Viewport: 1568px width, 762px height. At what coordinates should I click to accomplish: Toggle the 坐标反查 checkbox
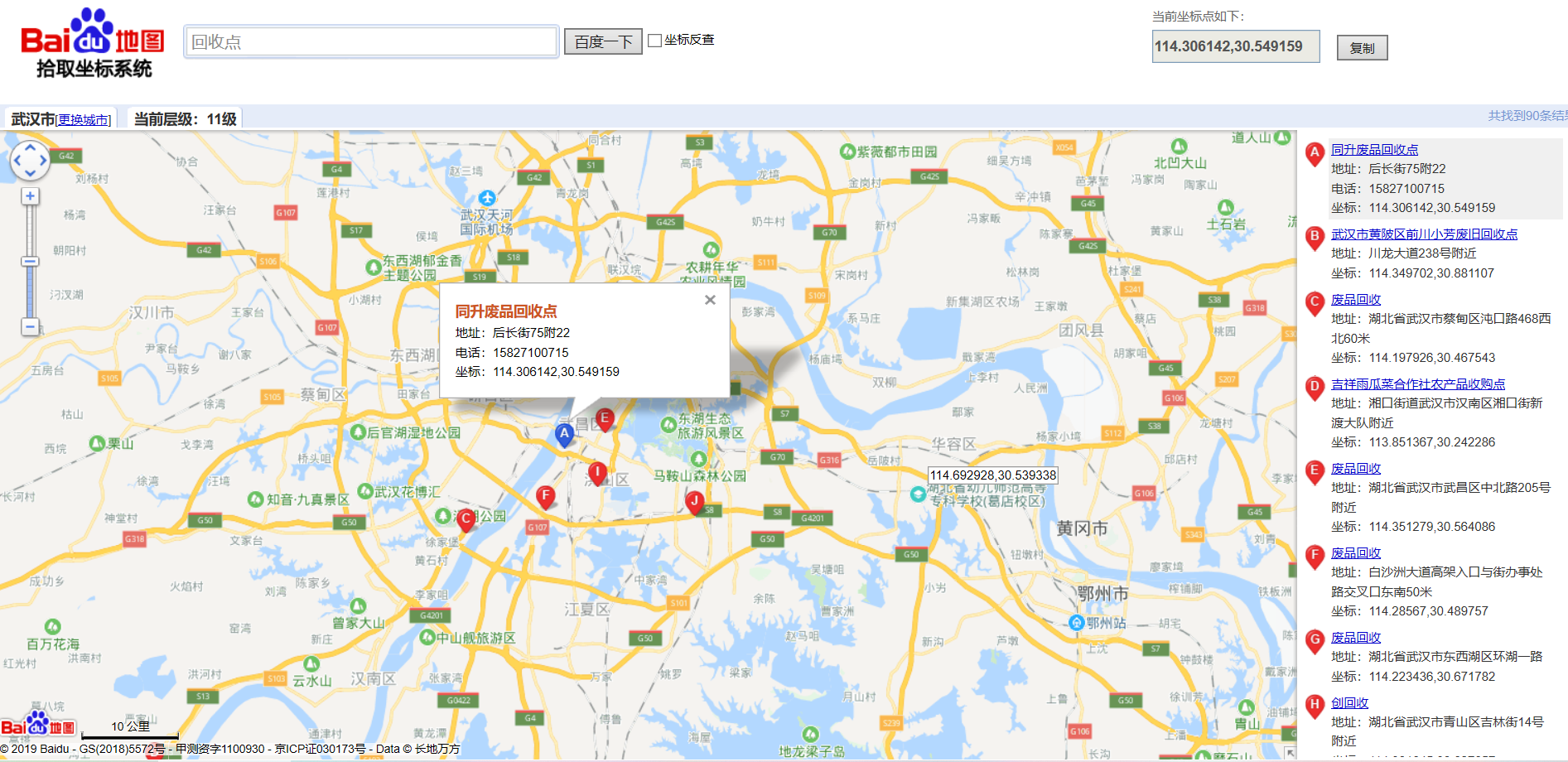click(x=655, y=41)
